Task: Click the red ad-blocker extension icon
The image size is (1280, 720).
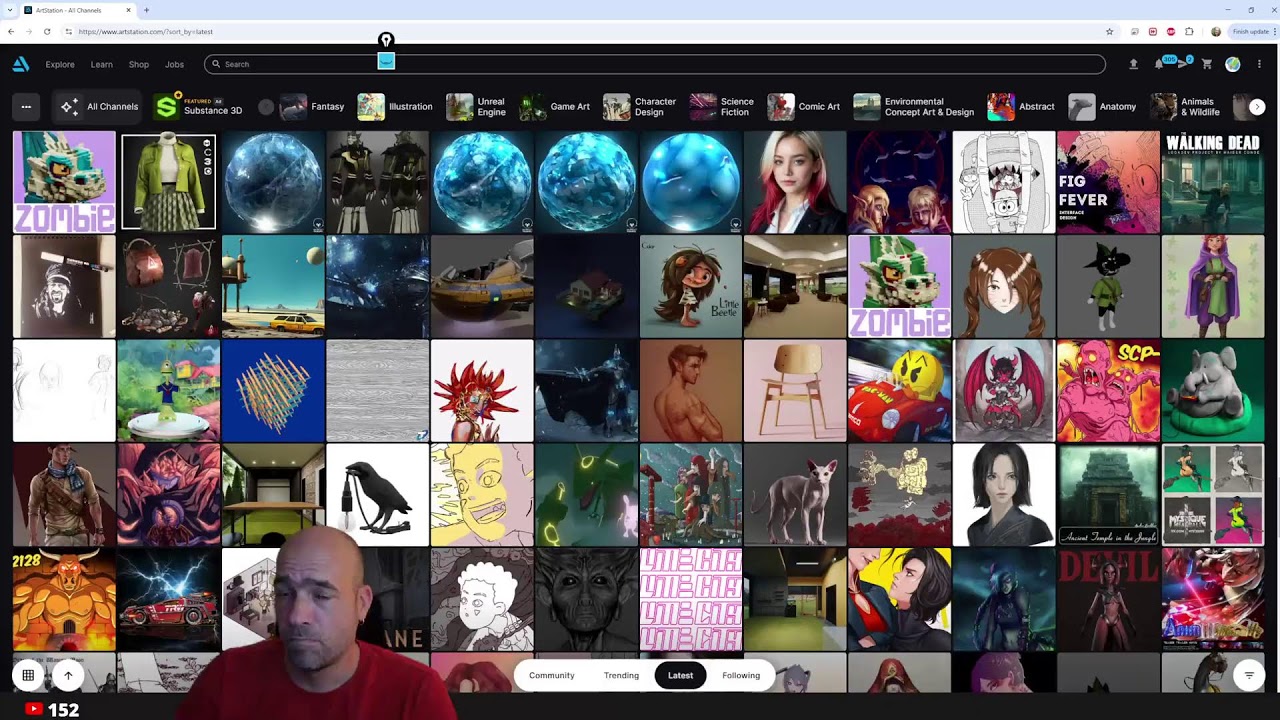Action: [1171, 31]
